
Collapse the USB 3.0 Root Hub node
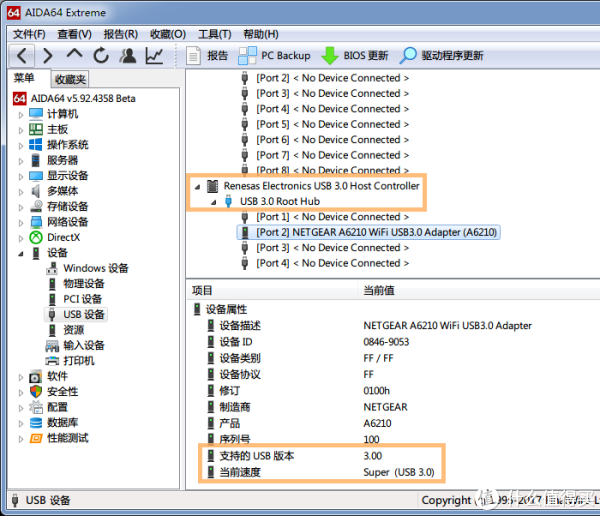pos(214,202)
